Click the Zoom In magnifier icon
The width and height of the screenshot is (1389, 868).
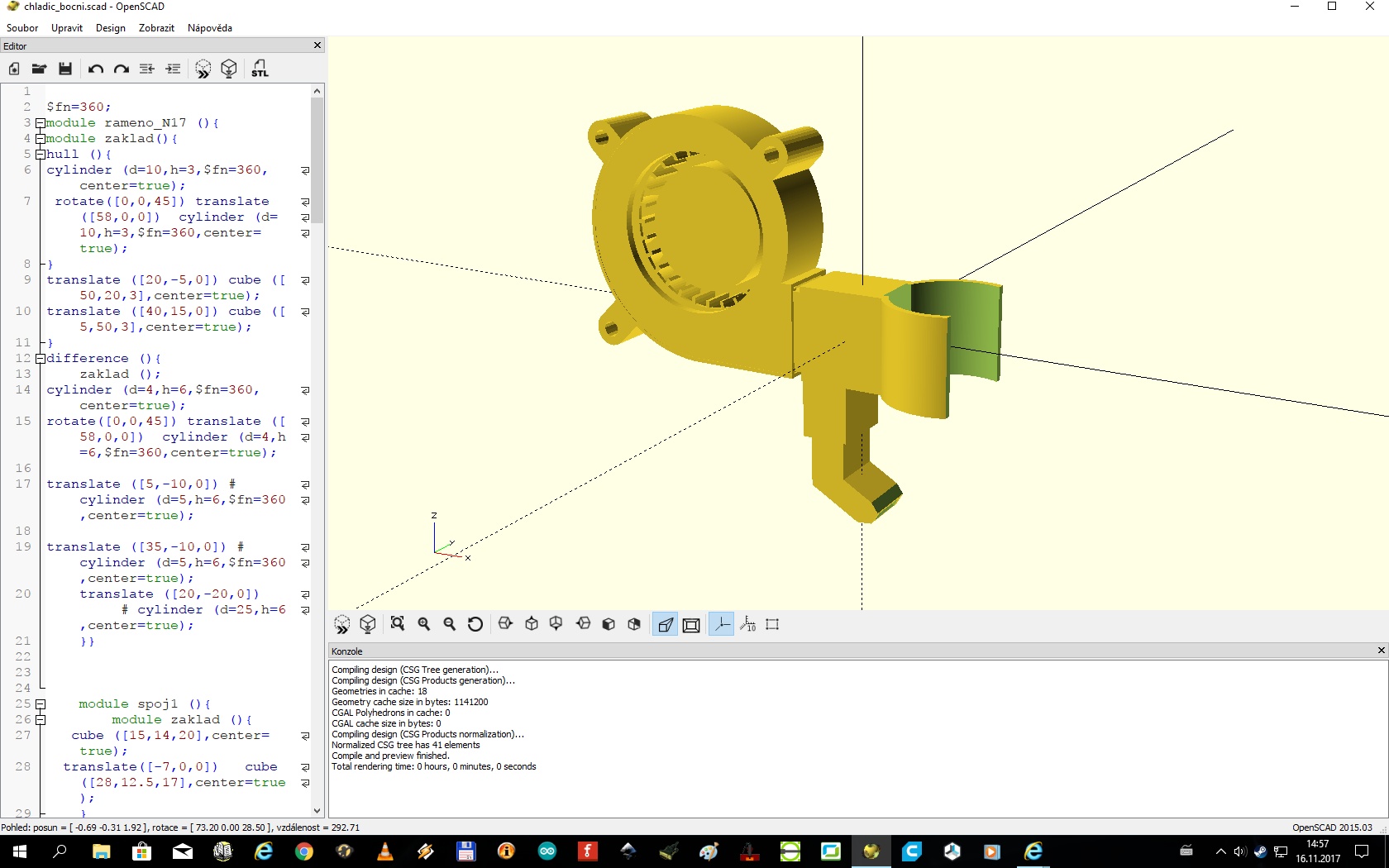coord(424,624)
